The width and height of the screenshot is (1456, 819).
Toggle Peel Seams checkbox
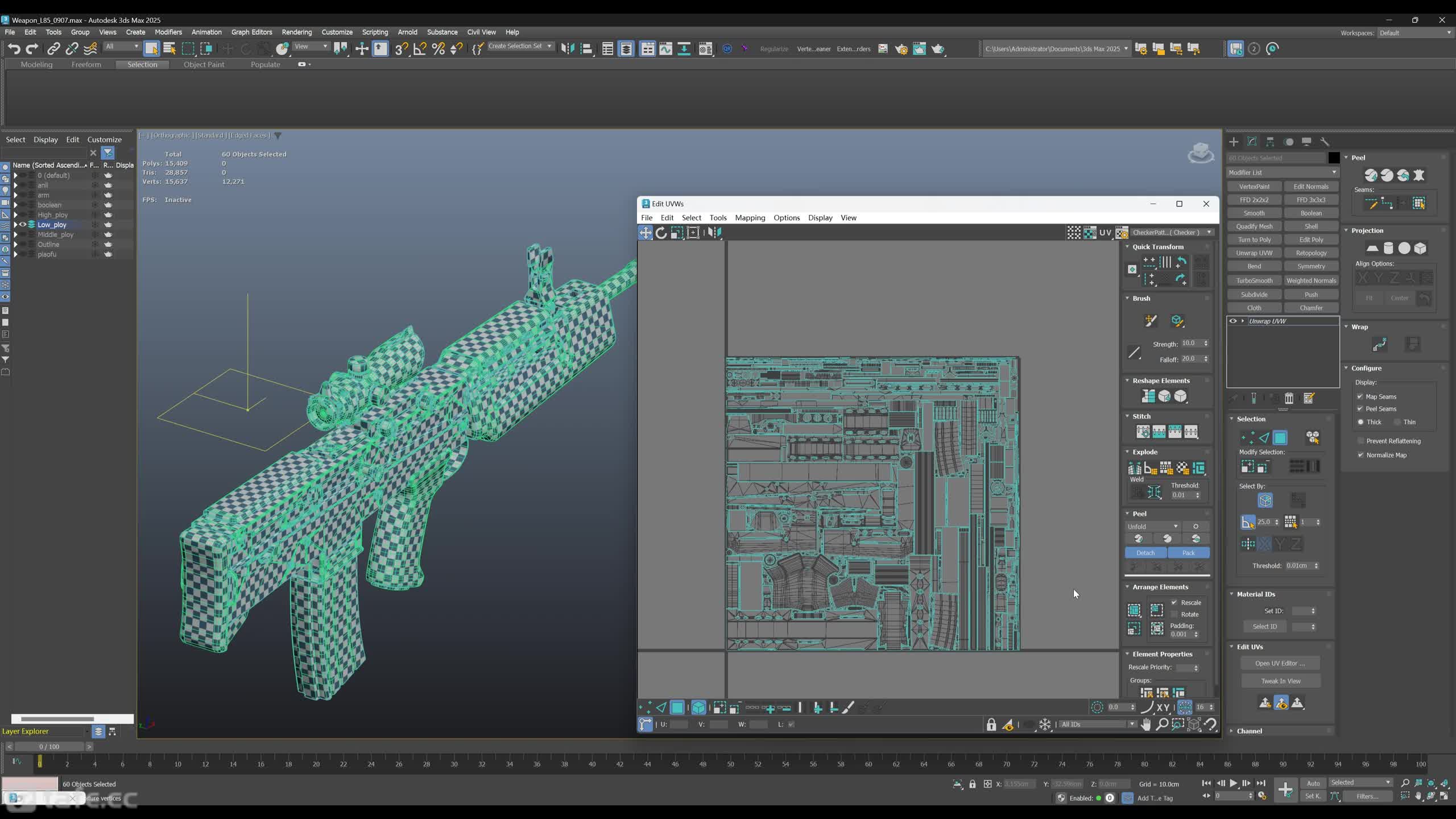(1360, 409)
